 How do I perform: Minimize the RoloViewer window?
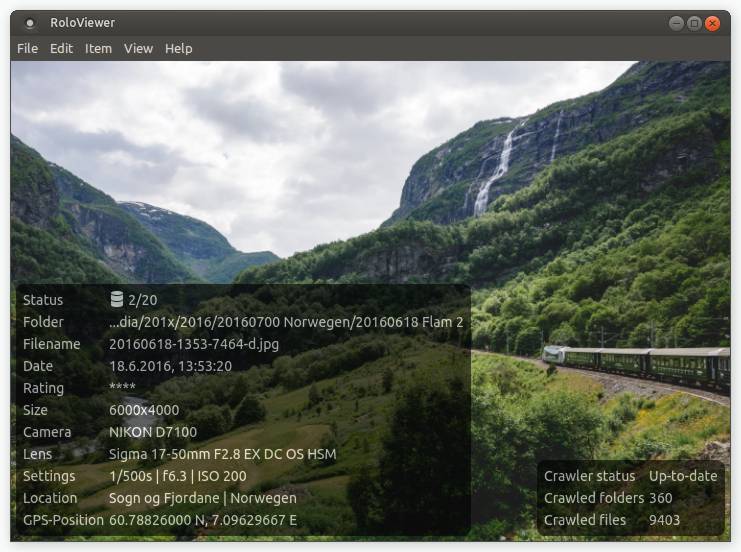point(676,23)
